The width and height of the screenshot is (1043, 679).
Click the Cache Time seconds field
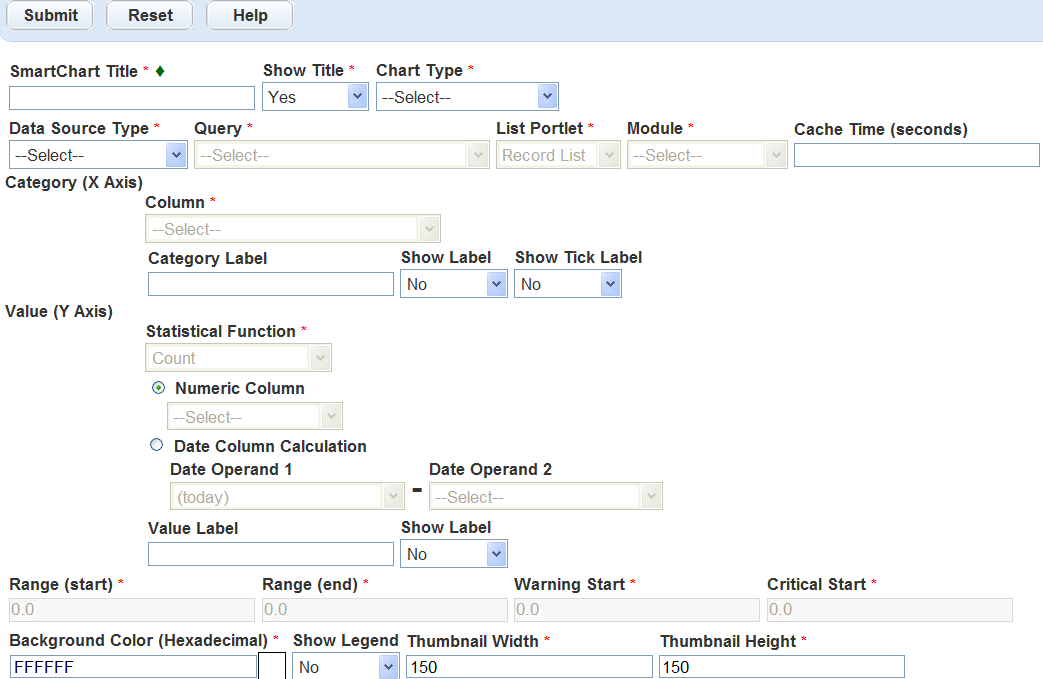[916, 155]
